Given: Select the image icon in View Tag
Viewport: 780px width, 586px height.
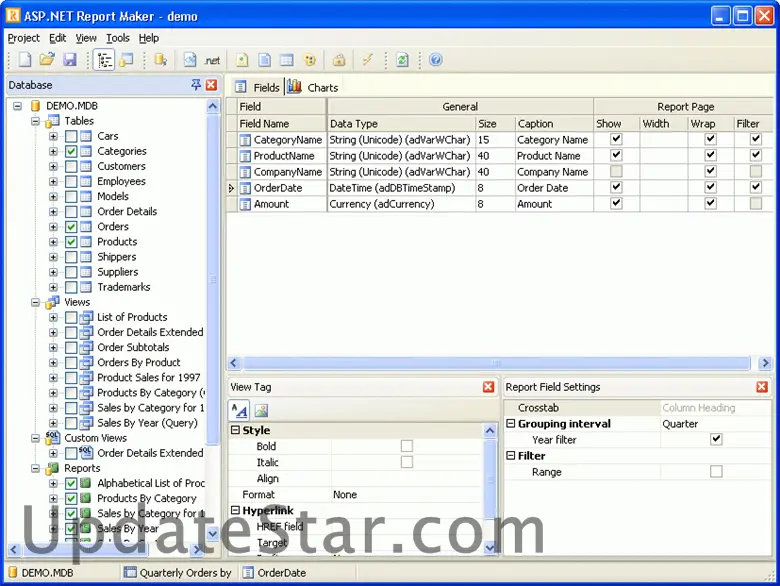Looking at the screenshot, I should coord(261,410).
